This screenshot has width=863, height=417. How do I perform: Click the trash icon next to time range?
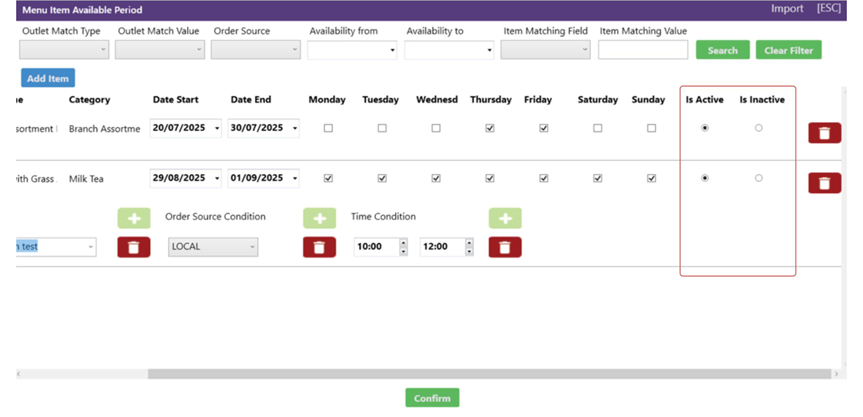pos(504,247)
